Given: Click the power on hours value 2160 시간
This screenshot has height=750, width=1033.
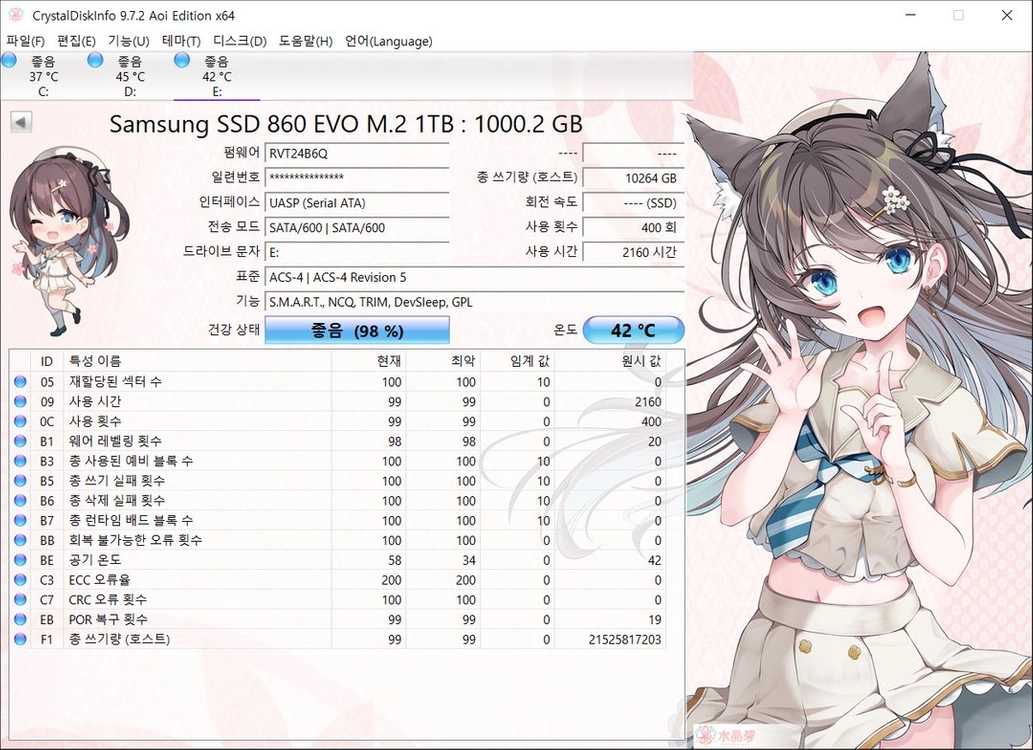Looking at the screenshot, I should click(x=634, y=252).
